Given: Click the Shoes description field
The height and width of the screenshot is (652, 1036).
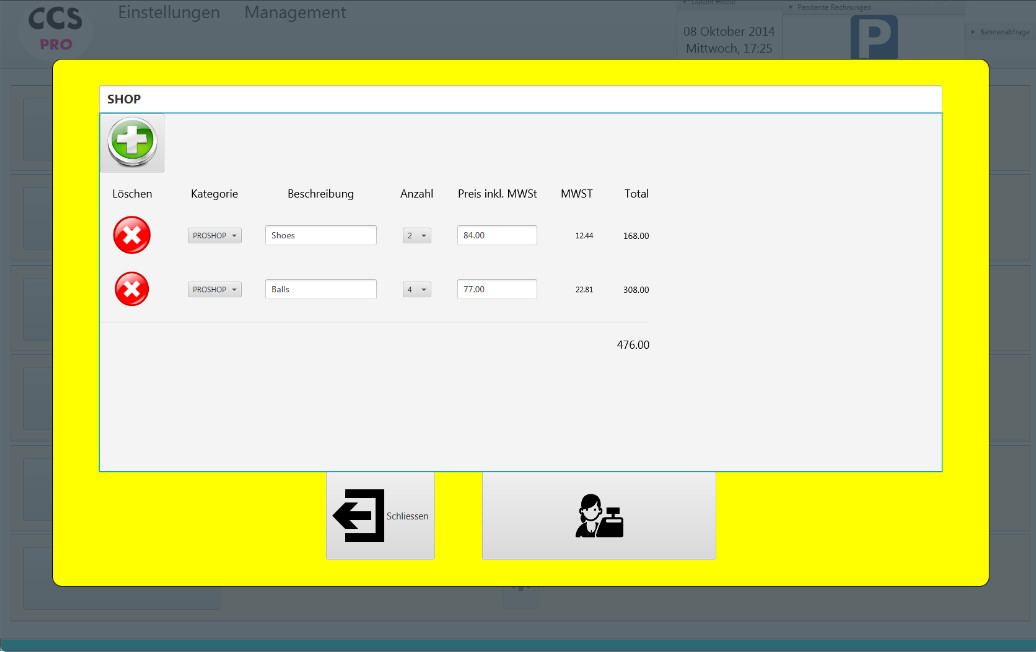Looking at the screenshot, I should pyautogui.click(x=320, y=236).
